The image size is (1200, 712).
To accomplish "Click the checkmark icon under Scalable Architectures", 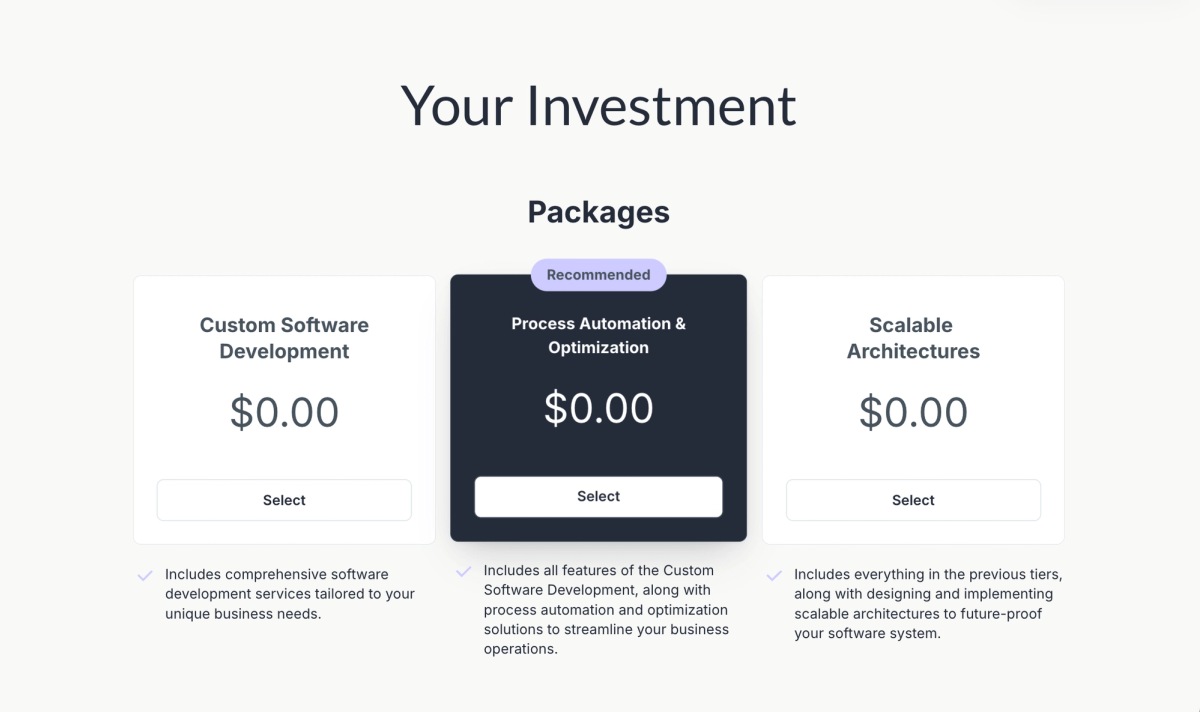I will (774, 575).
